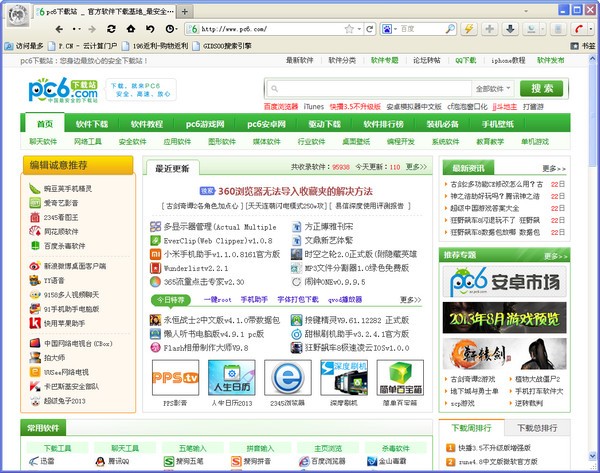Screen dimensions: 600x473
Task: Expand 更多>> in 今日特荐 row
Action: pyautogui.click(x=411, y=300)
